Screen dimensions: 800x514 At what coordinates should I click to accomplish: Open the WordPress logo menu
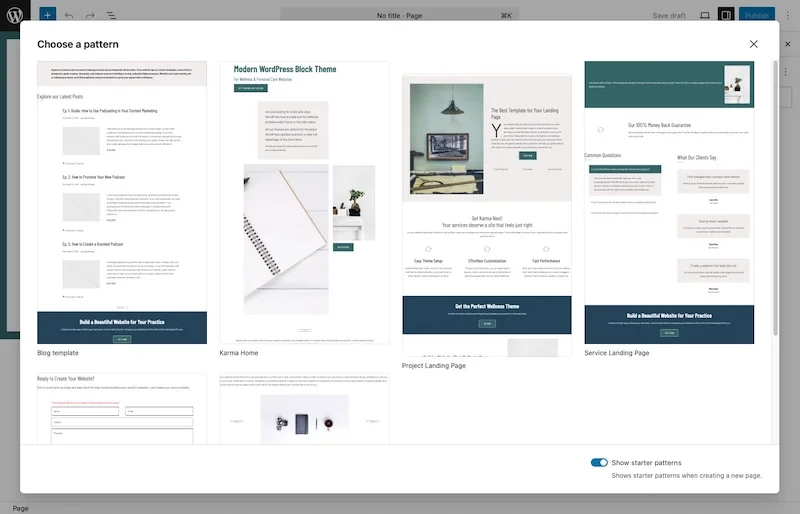click(x=15, y=15)
